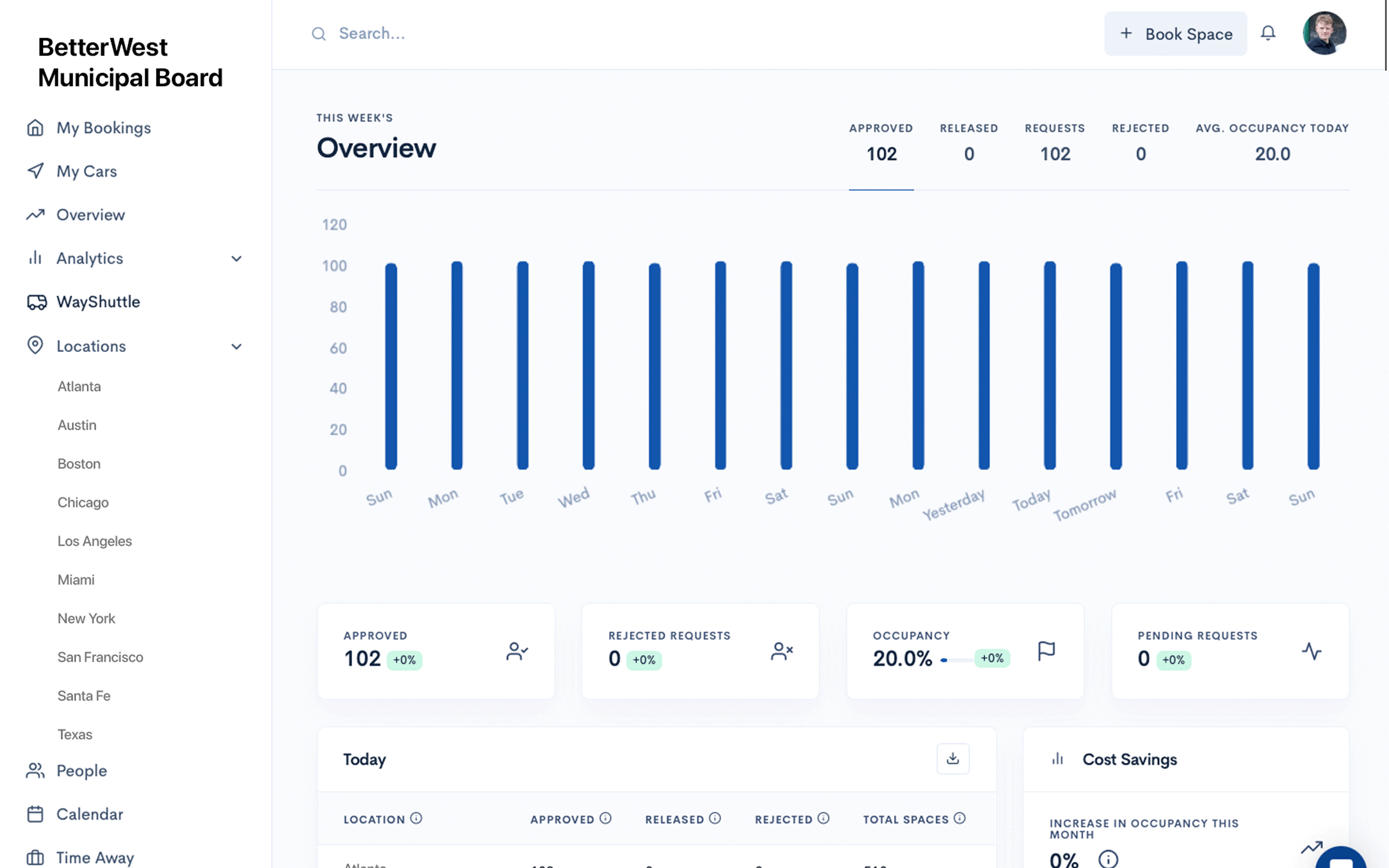Open the San Francisco location link

click(100, 657)
